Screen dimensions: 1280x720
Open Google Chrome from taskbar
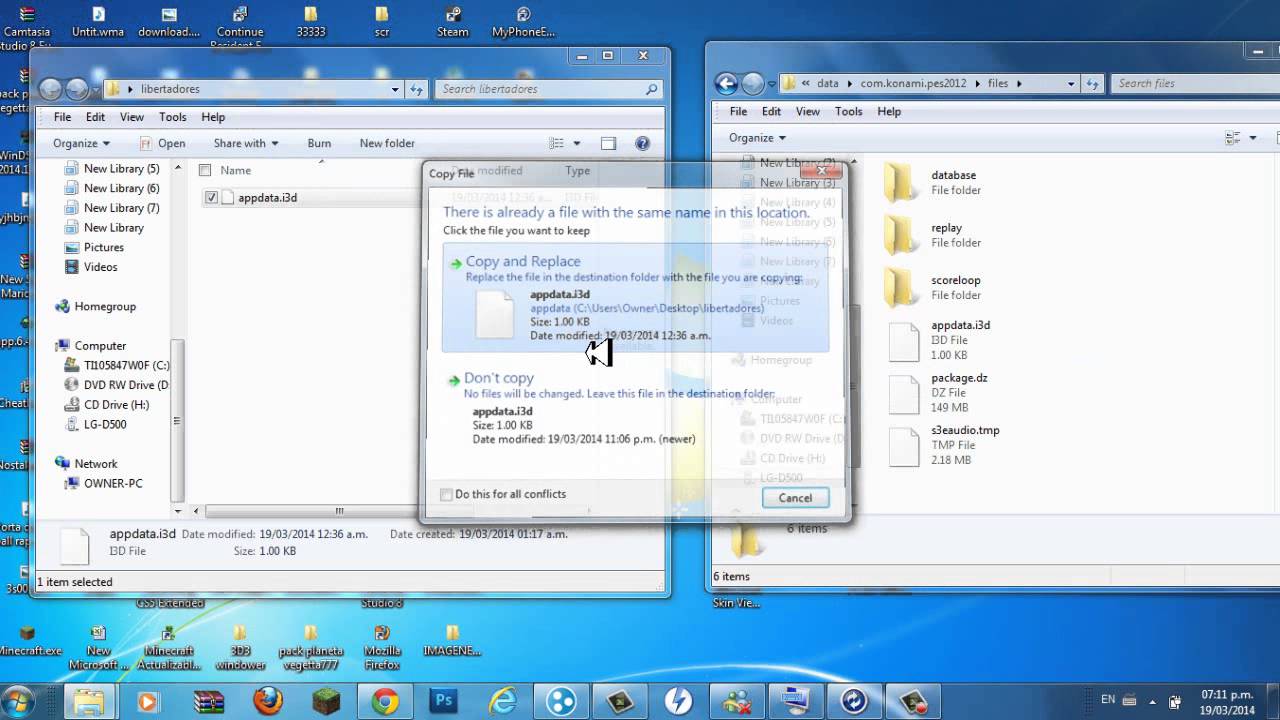pyautogui.click(x=385, y=701)
